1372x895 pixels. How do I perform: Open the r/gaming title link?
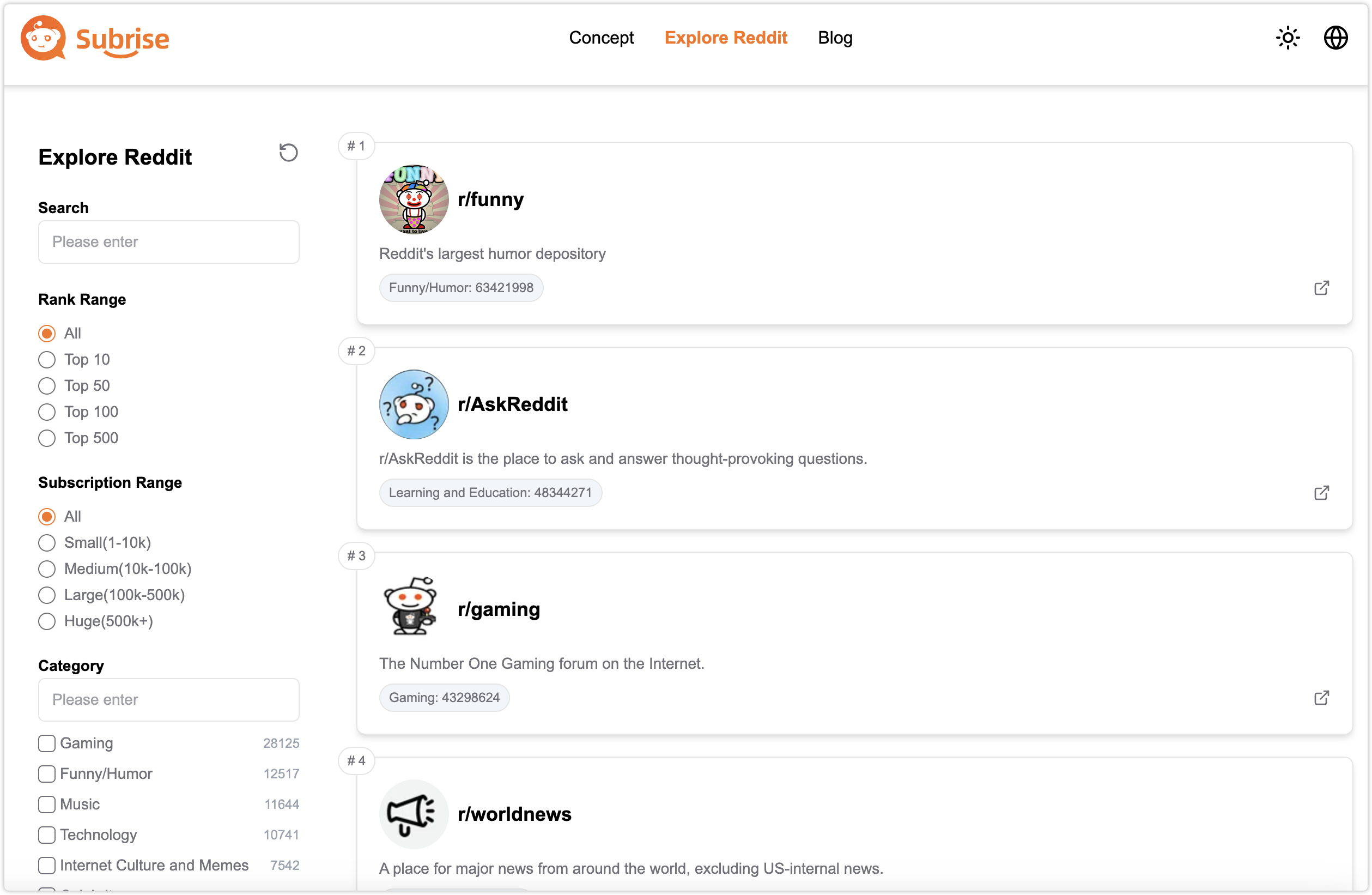499,609
